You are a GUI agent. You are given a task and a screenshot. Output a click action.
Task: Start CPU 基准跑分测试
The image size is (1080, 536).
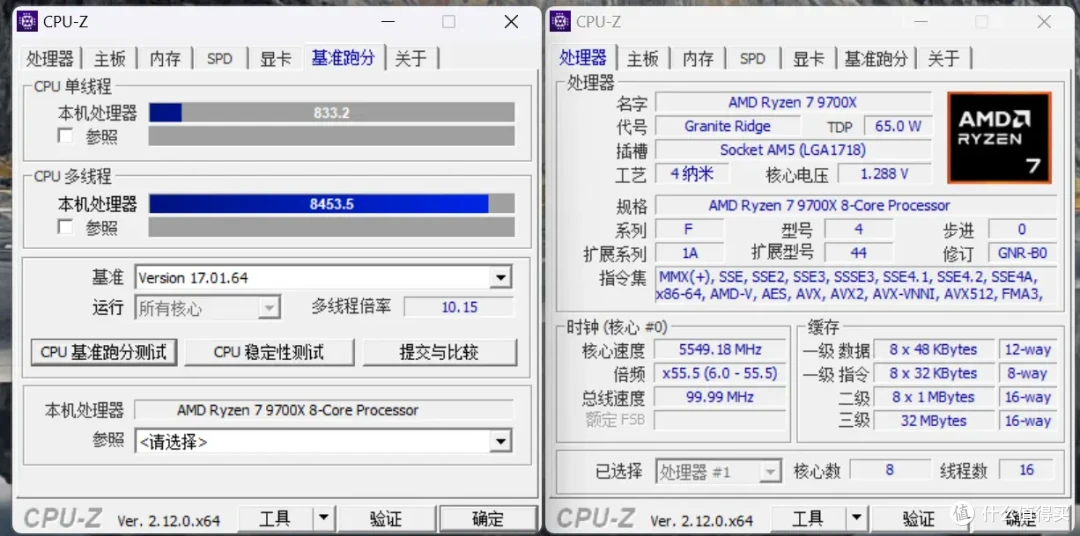pos(103,352)
